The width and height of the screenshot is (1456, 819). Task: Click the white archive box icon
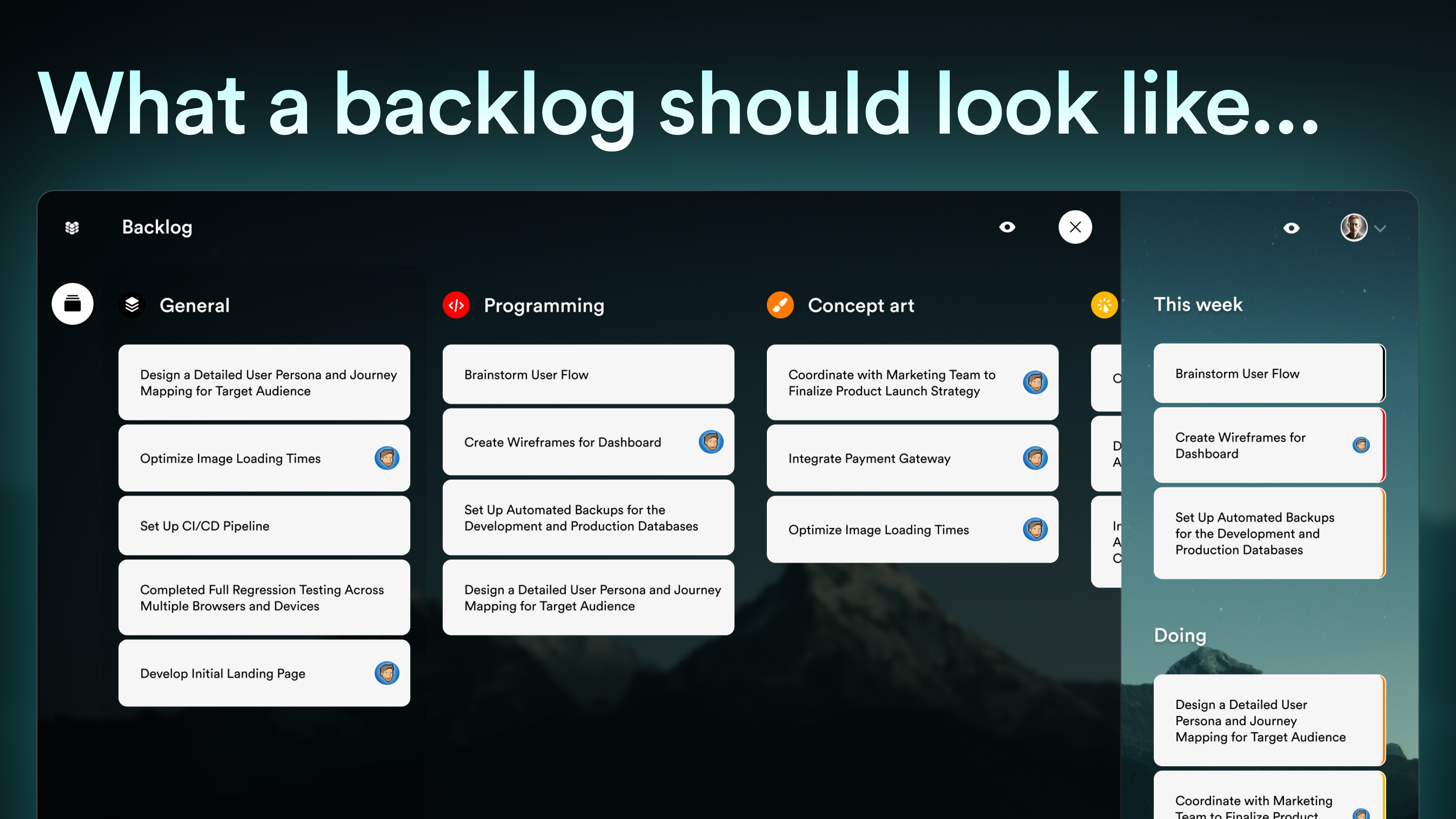click(x=72, y=304)
